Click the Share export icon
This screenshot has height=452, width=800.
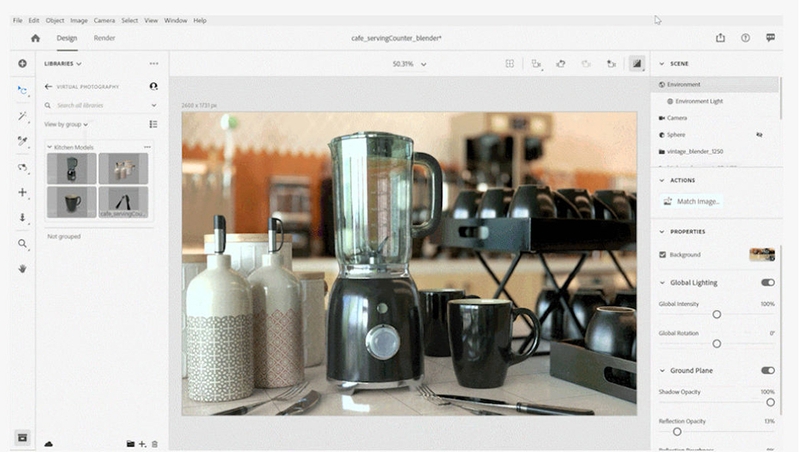pos(720,38)
